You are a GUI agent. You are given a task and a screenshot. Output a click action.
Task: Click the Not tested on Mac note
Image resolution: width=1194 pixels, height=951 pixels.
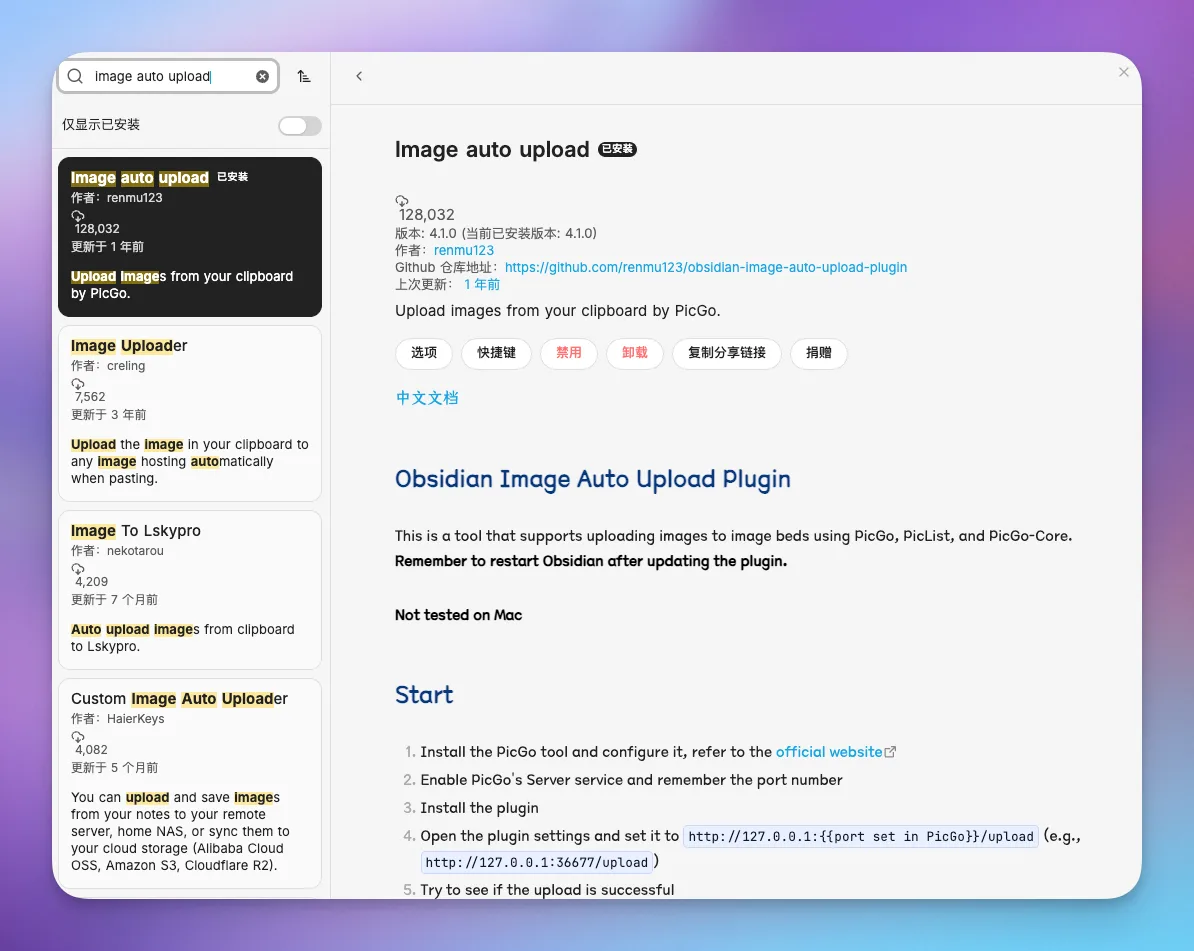point(458,615)
